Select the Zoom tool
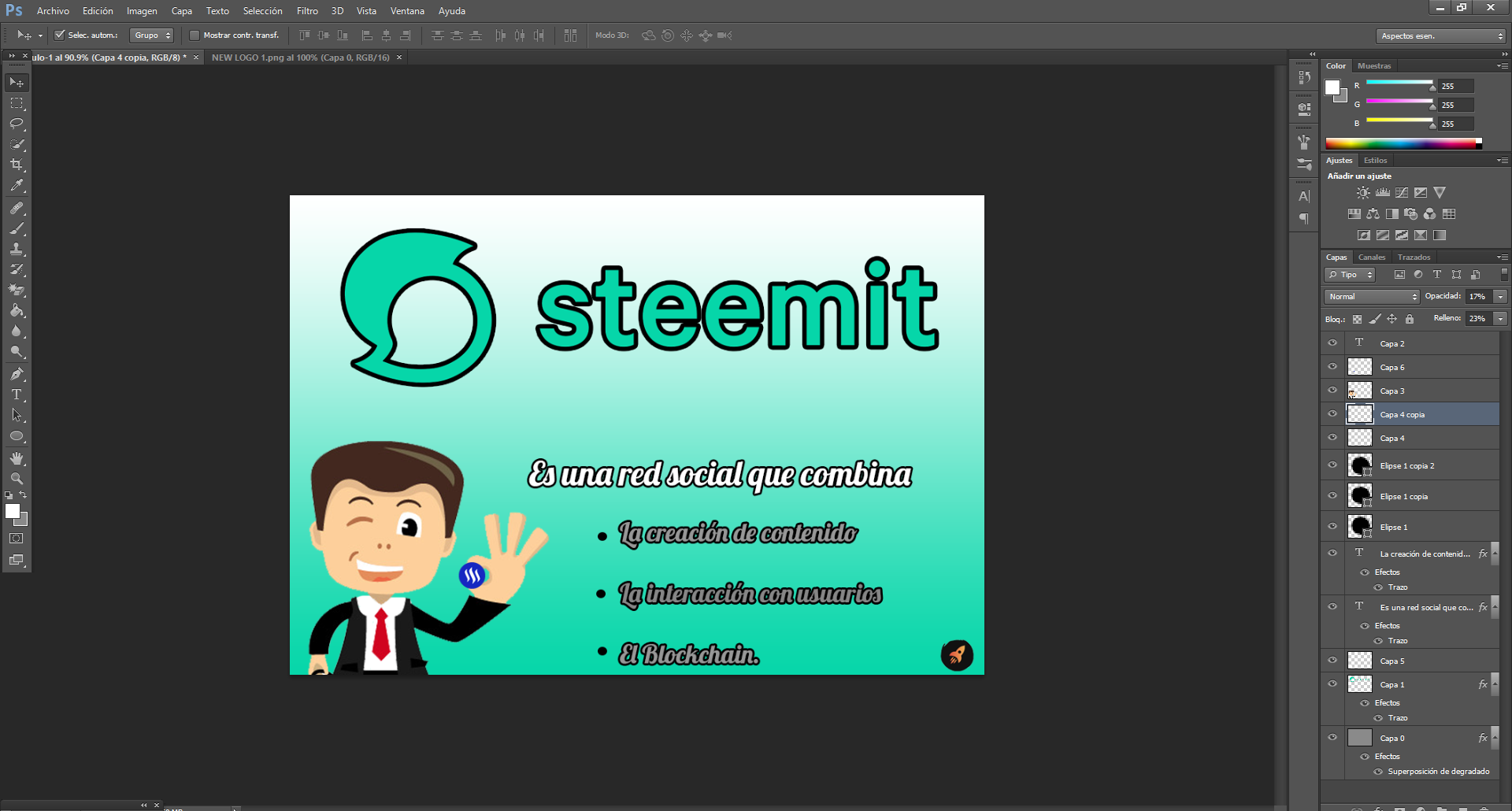This screenshot has width=1512, height=811. [x=17, y=479]
